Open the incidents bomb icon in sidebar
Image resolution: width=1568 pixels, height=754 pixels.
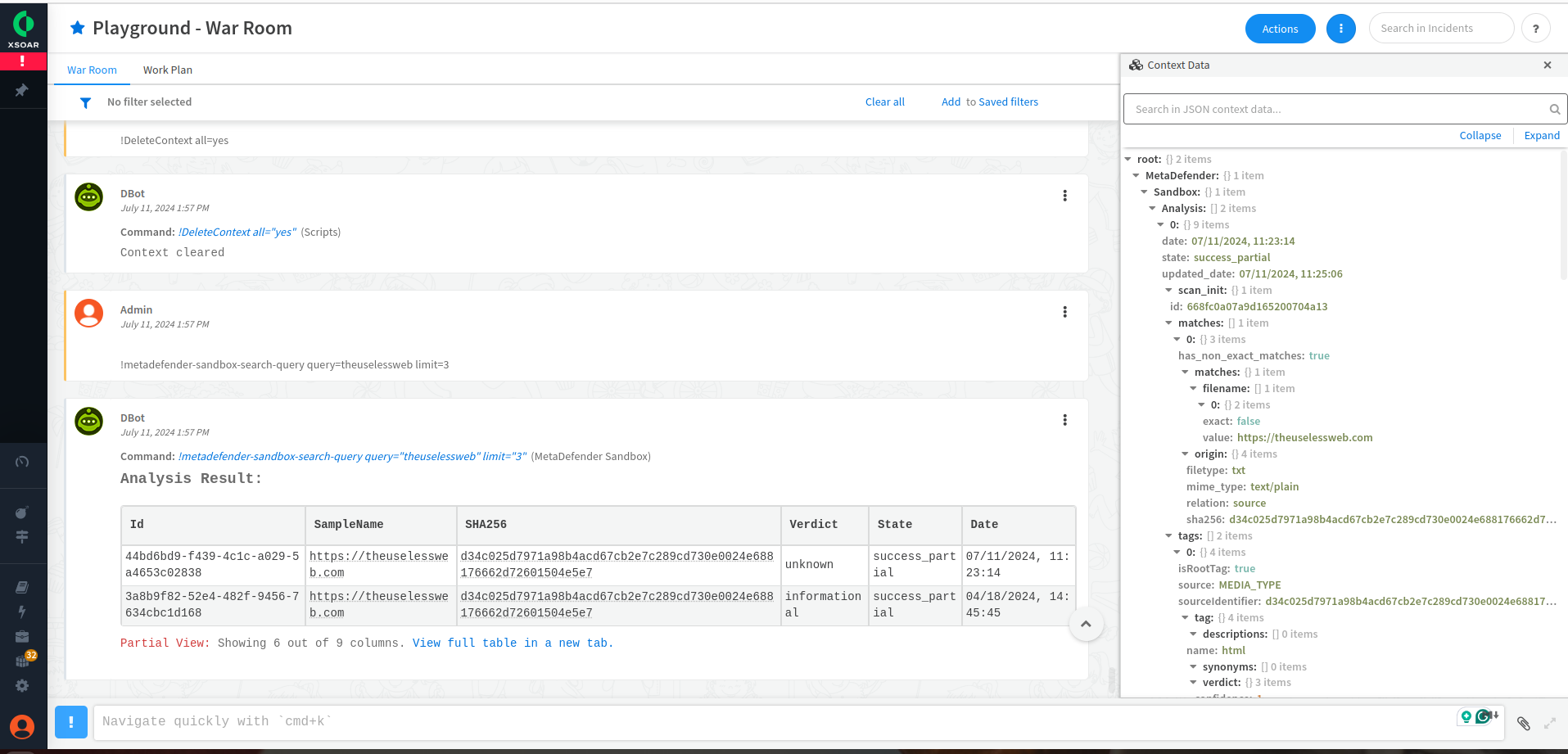[22, 512]
